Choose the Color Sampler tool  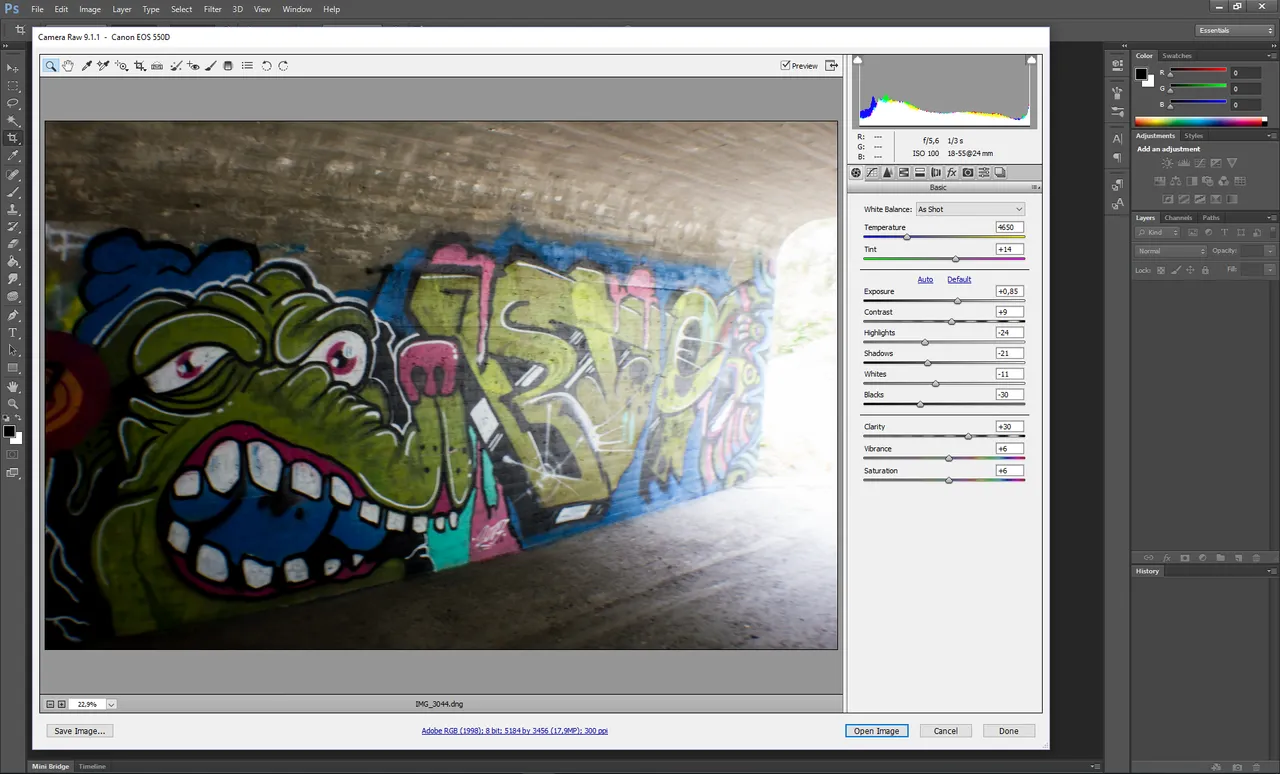[x=103, y=66]
